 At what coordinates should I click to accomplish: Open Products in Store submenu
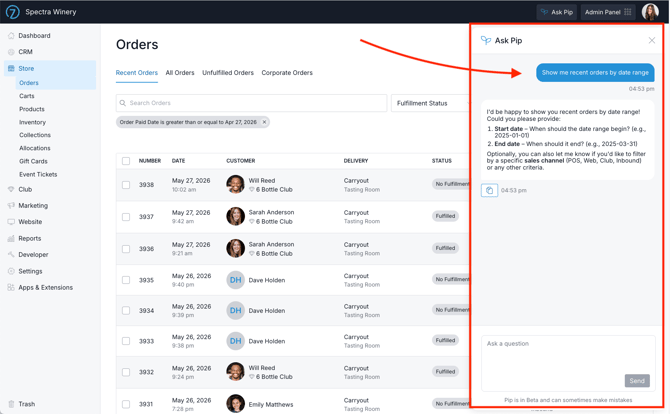[x=32, y=109]
